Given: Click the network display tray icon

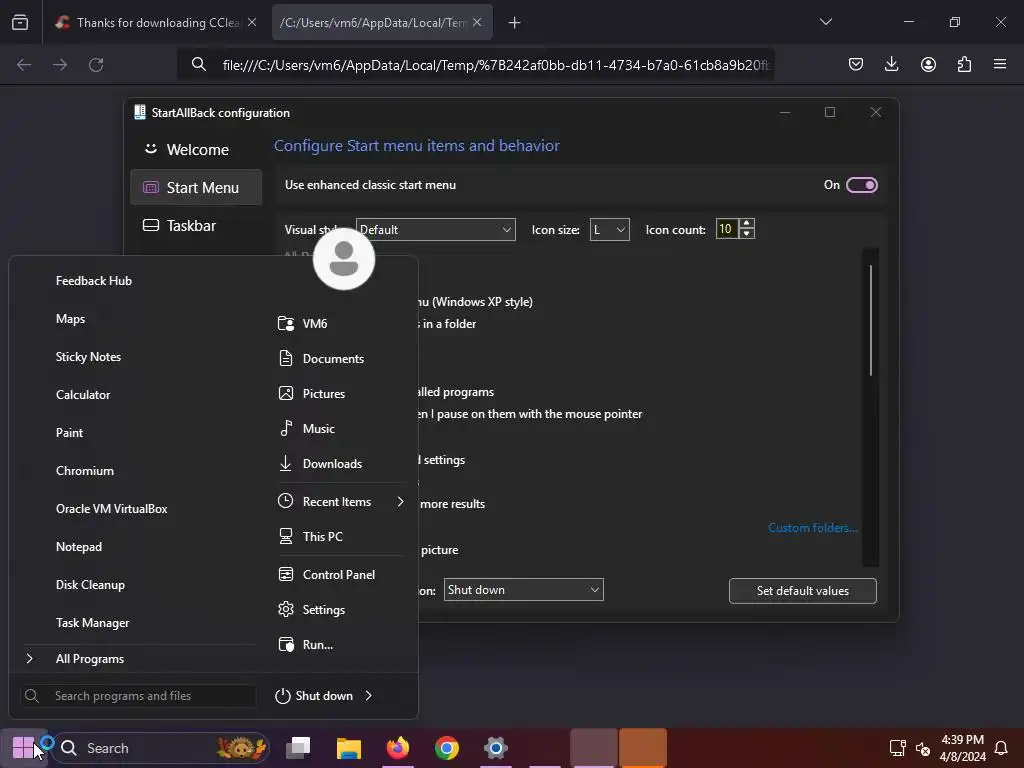Looking at the screenshot, I should pos(898,748).
